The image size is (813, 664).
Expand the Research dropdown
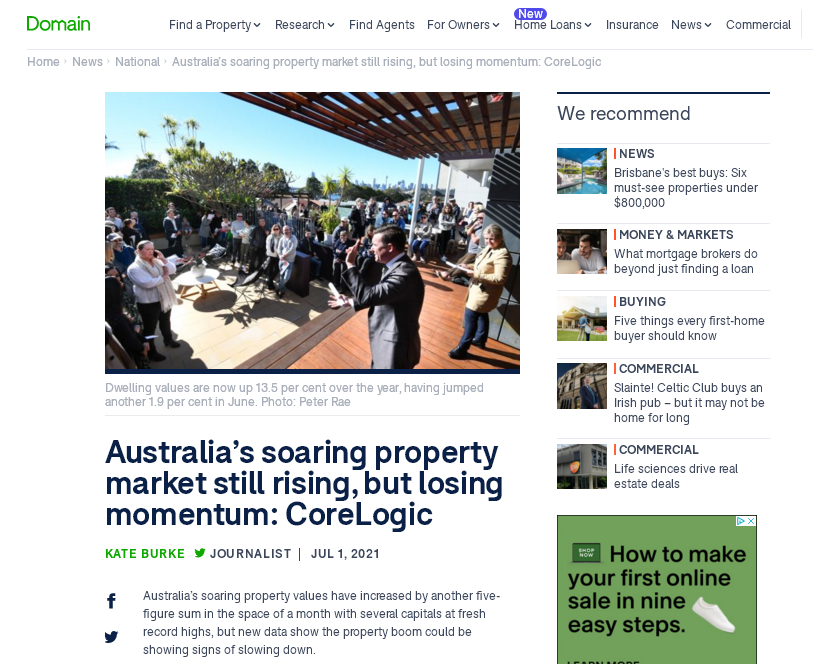pos(305,25)
